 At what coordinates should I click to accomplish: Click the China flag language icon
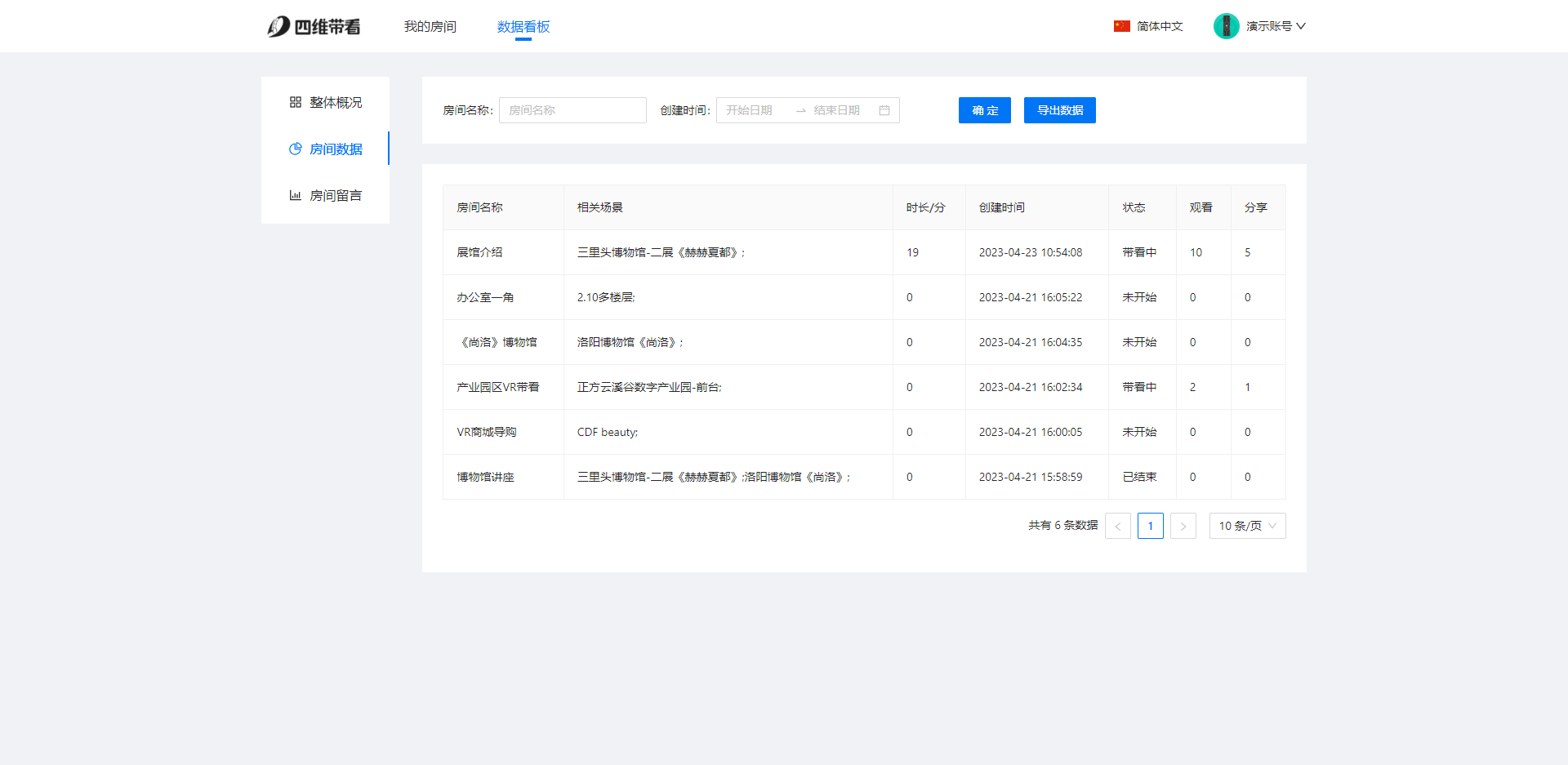point(1121,26)
